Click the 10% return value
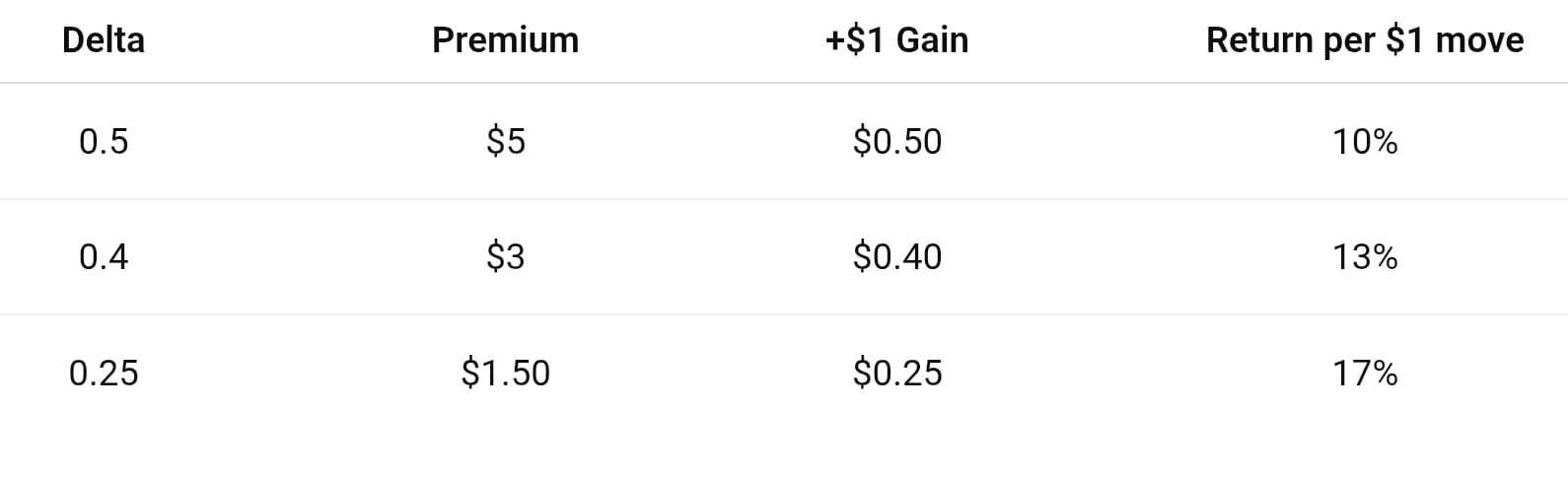The image size is (1568, 480). tap(1365, 142)
